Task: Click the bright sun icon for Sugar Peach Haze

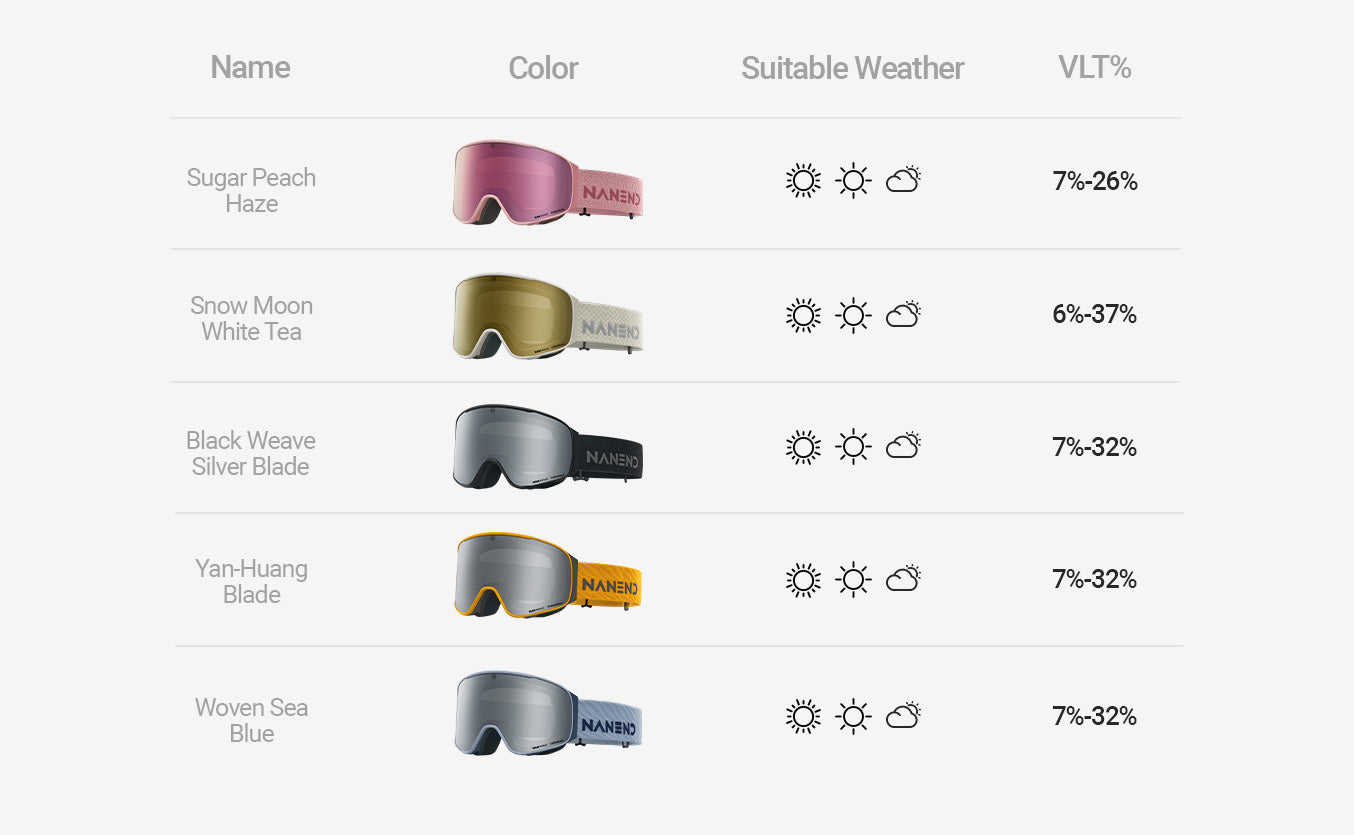Action: (x=802, y=181)
